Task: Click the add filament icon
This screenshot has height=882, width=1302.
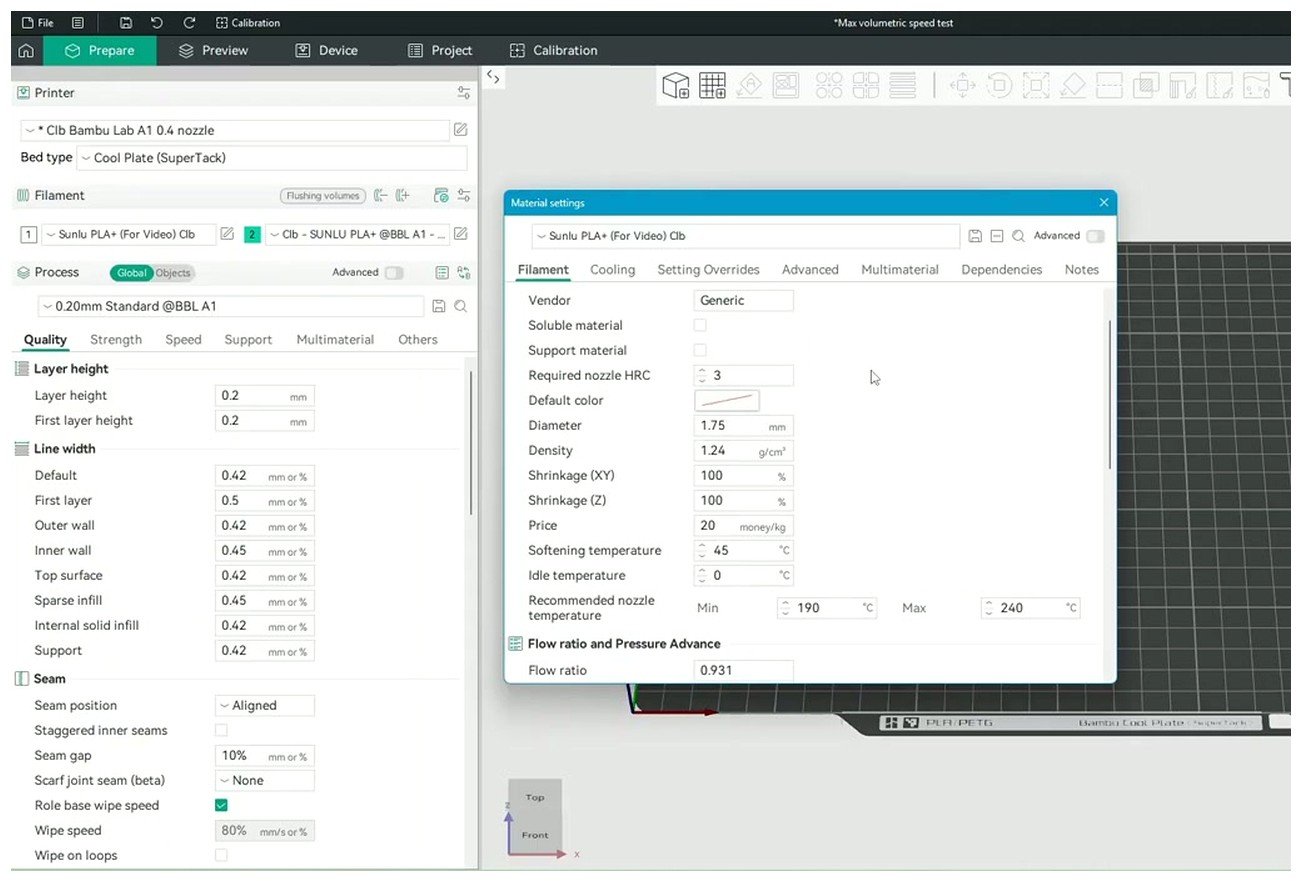Action: click(x=403, y=196)
